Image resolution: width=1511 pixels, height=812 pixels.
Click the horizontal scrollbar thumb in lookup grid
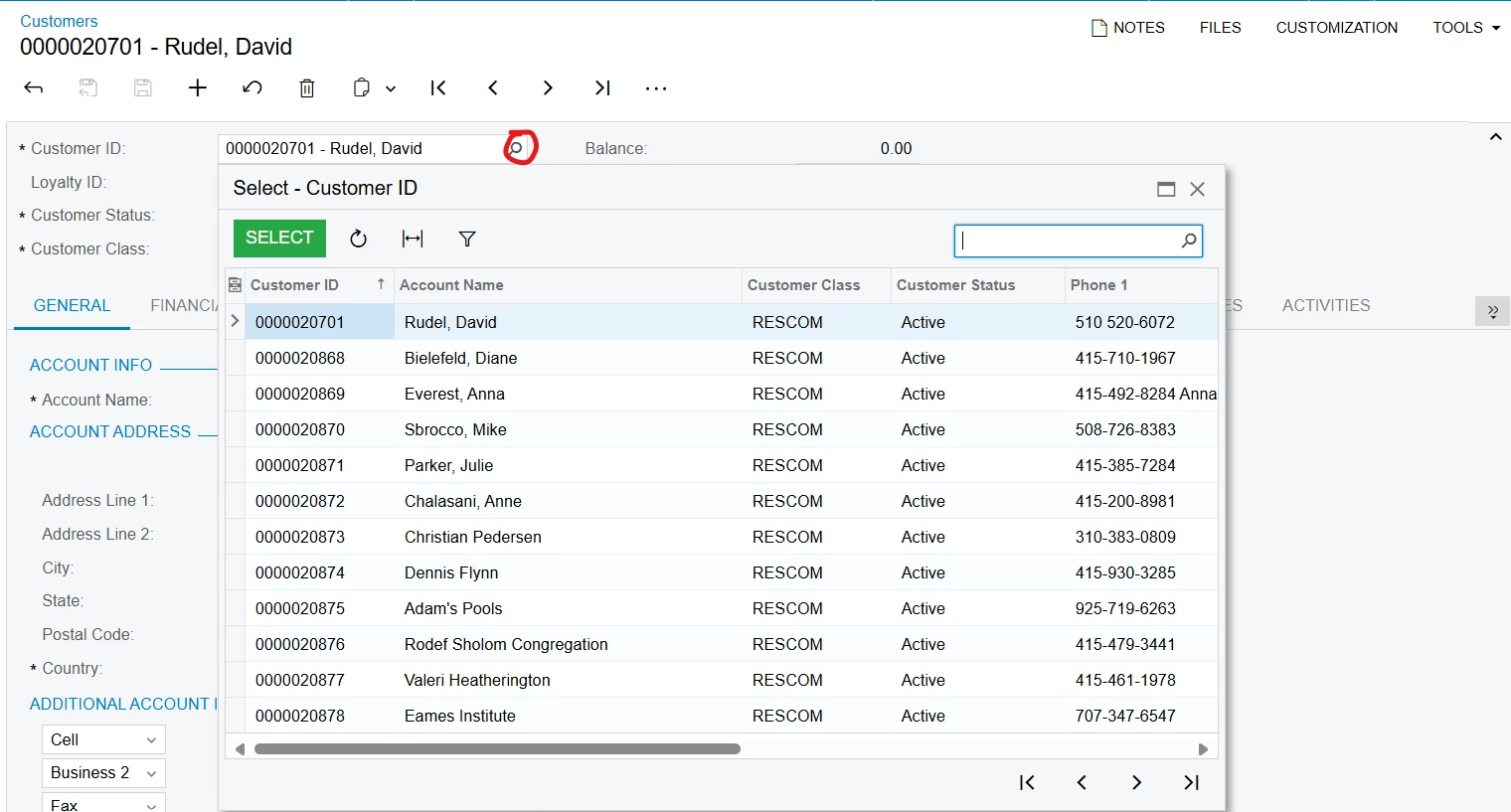pos(497,749)
